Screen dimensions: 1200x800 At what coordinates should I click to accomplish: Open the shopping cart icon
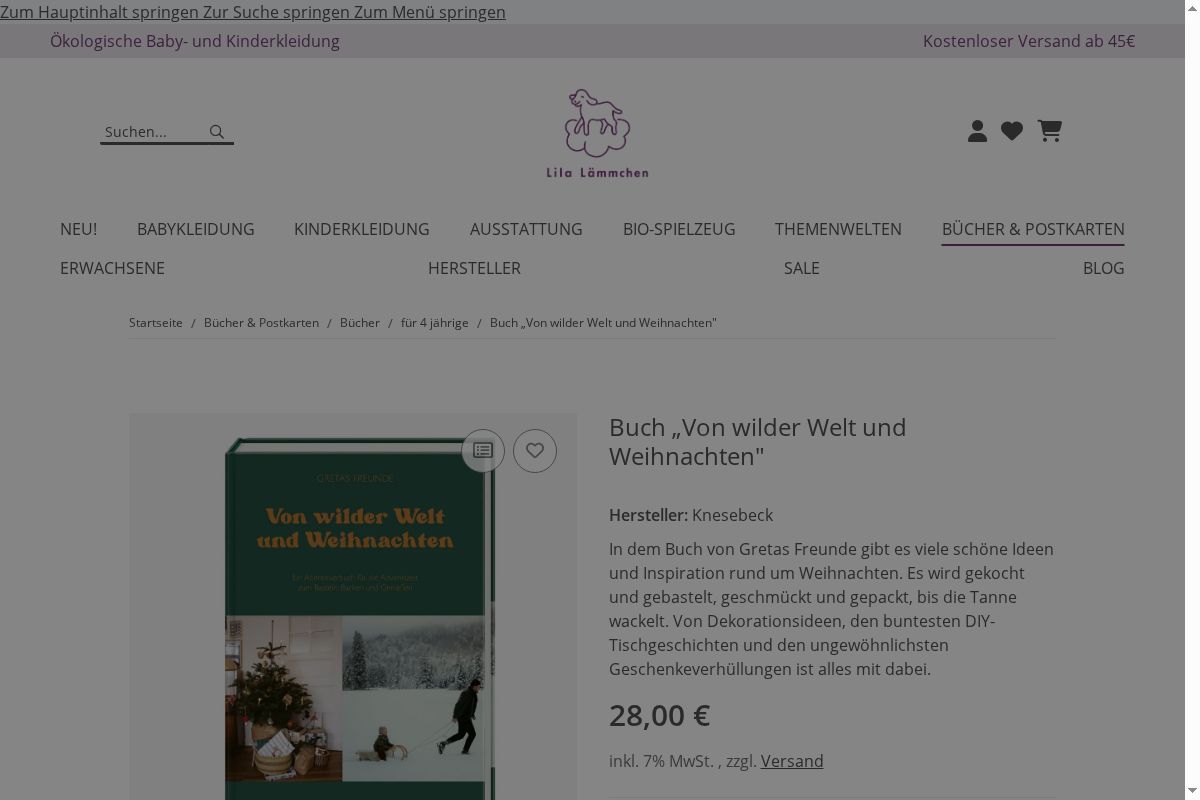pos(1050,131)
